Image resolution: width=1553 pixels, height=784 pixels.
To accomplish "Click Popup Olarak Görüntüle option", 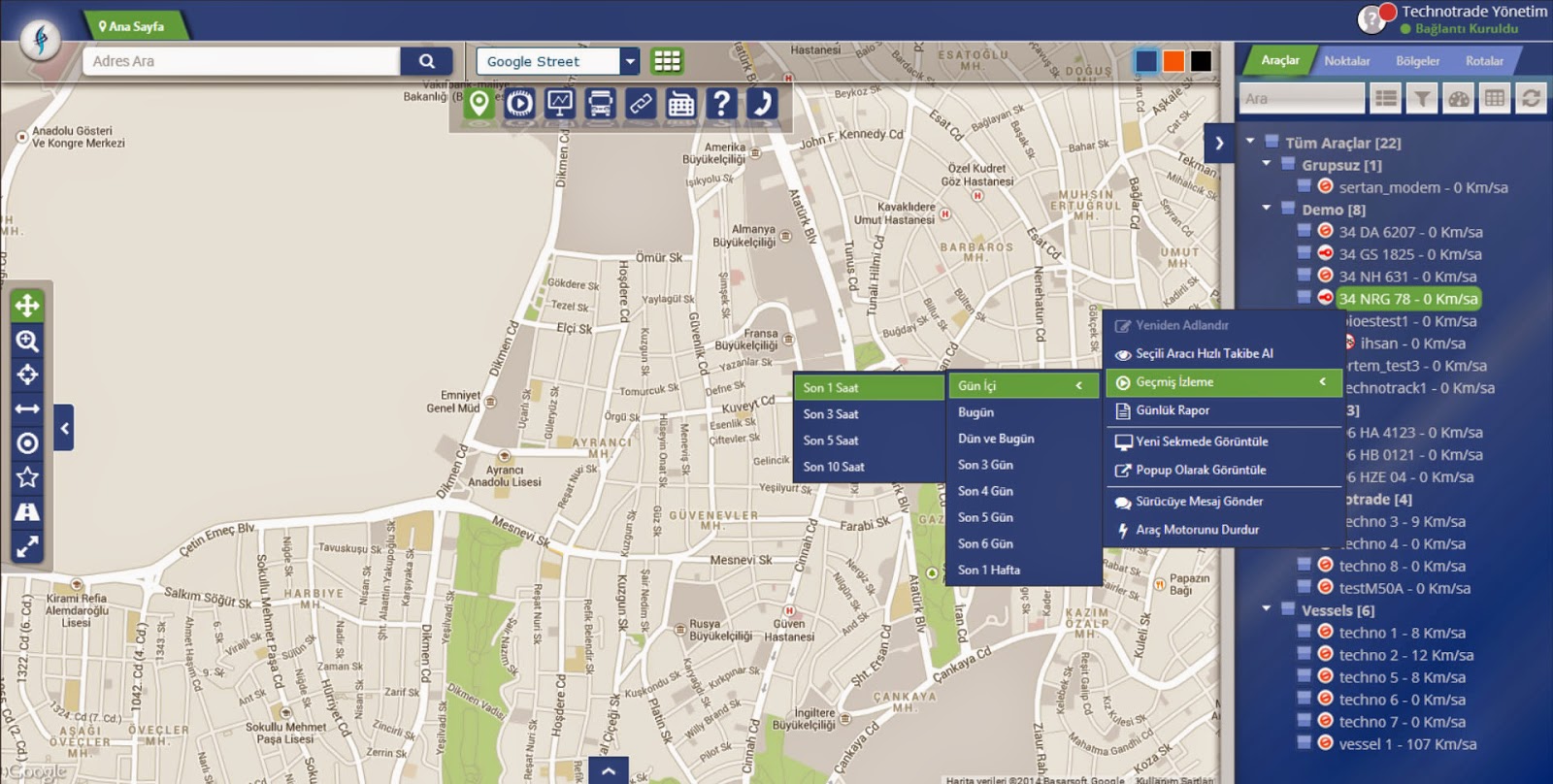I will [1223, 471].
